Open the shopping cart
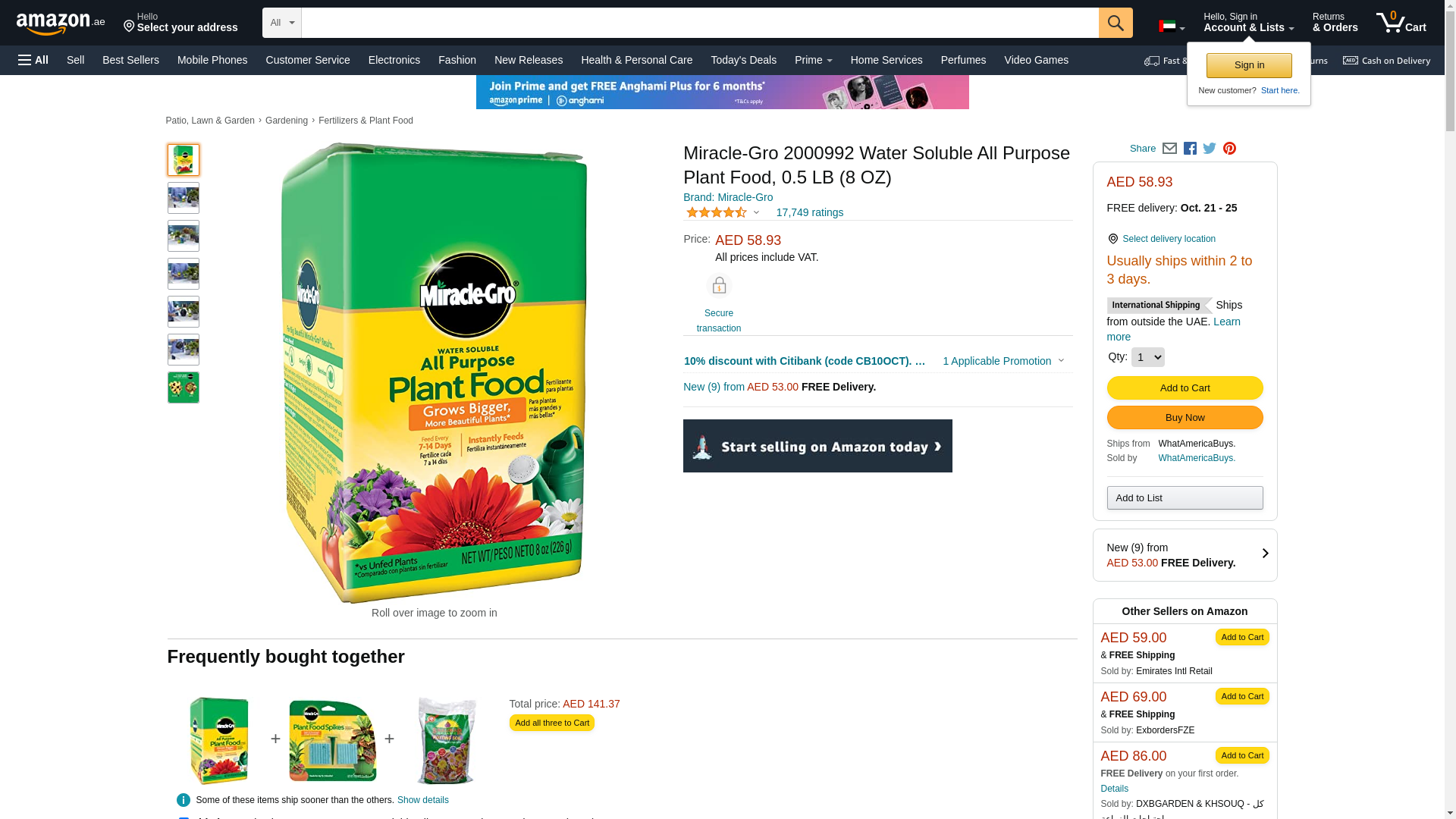The width and height of the screenshot is (1456, 819). pos(1401,23)
